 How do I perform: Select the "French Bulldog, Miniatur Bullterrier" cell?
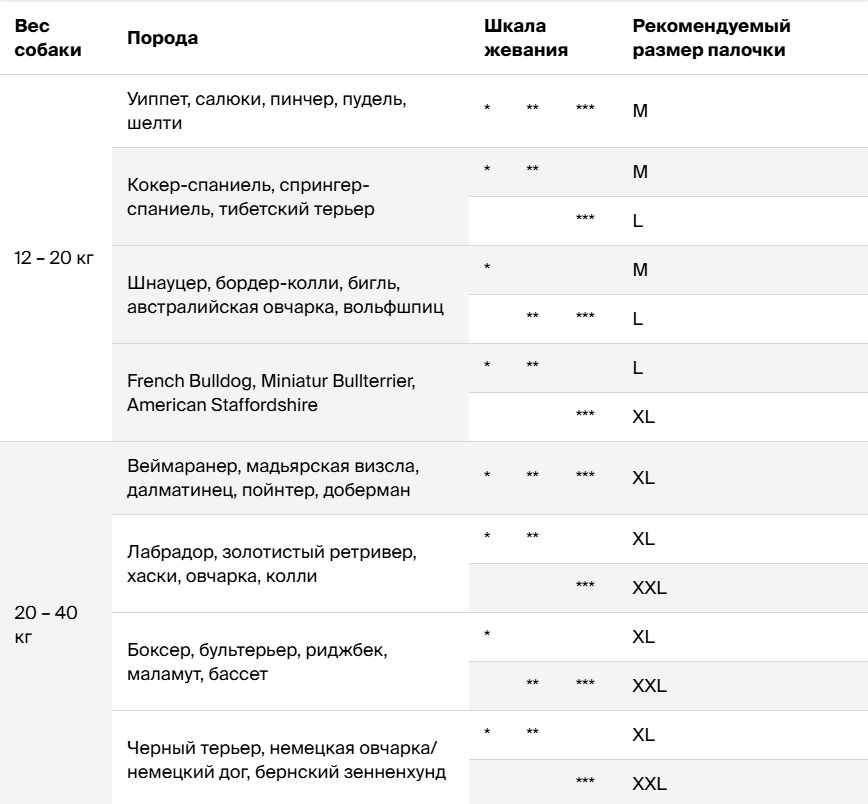[270, 393]
